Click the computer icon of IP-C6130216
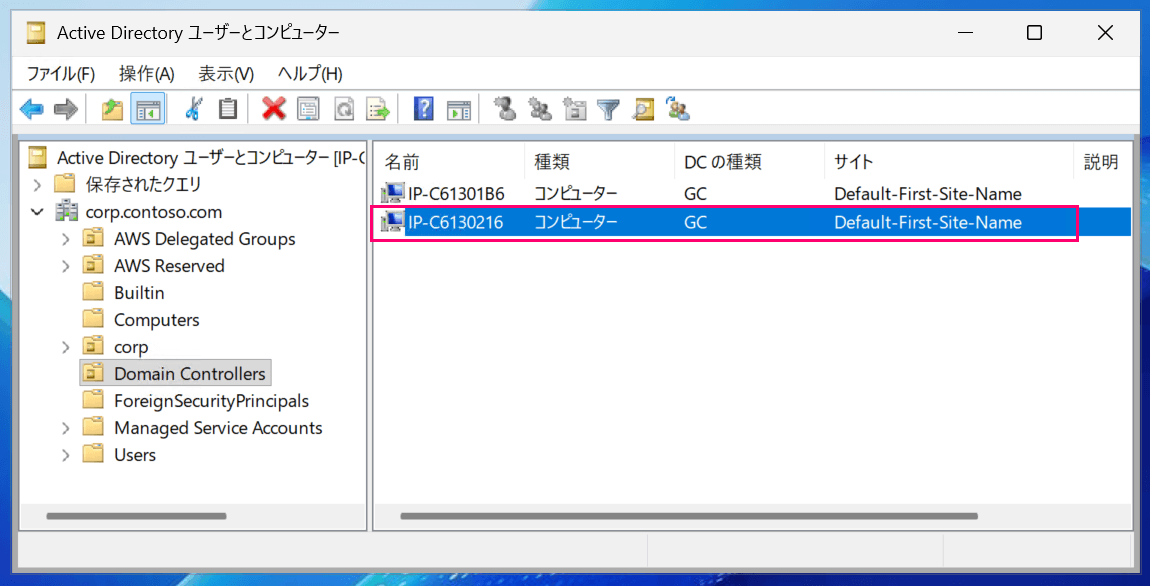 pyautogui.click(x=392, y=222)
